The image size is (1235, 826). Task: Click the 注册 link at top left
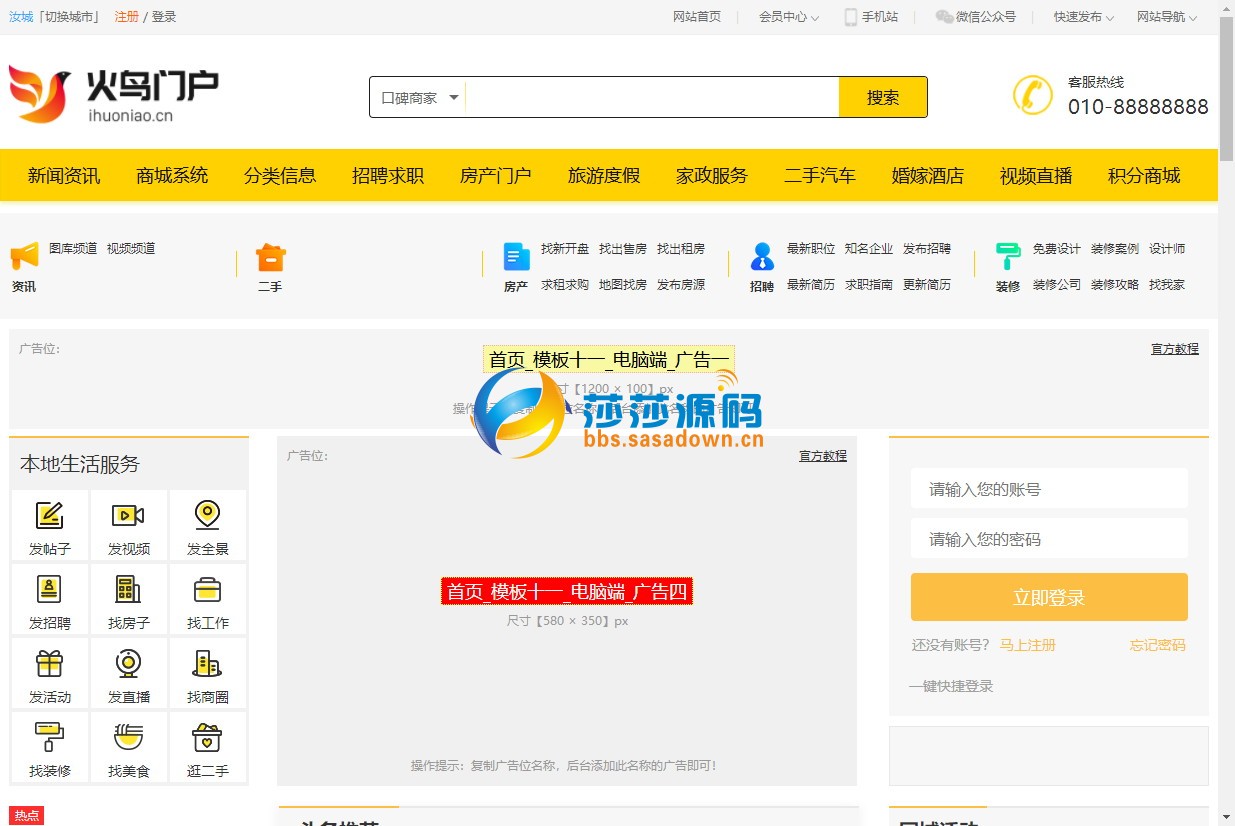tap(127, 17)
